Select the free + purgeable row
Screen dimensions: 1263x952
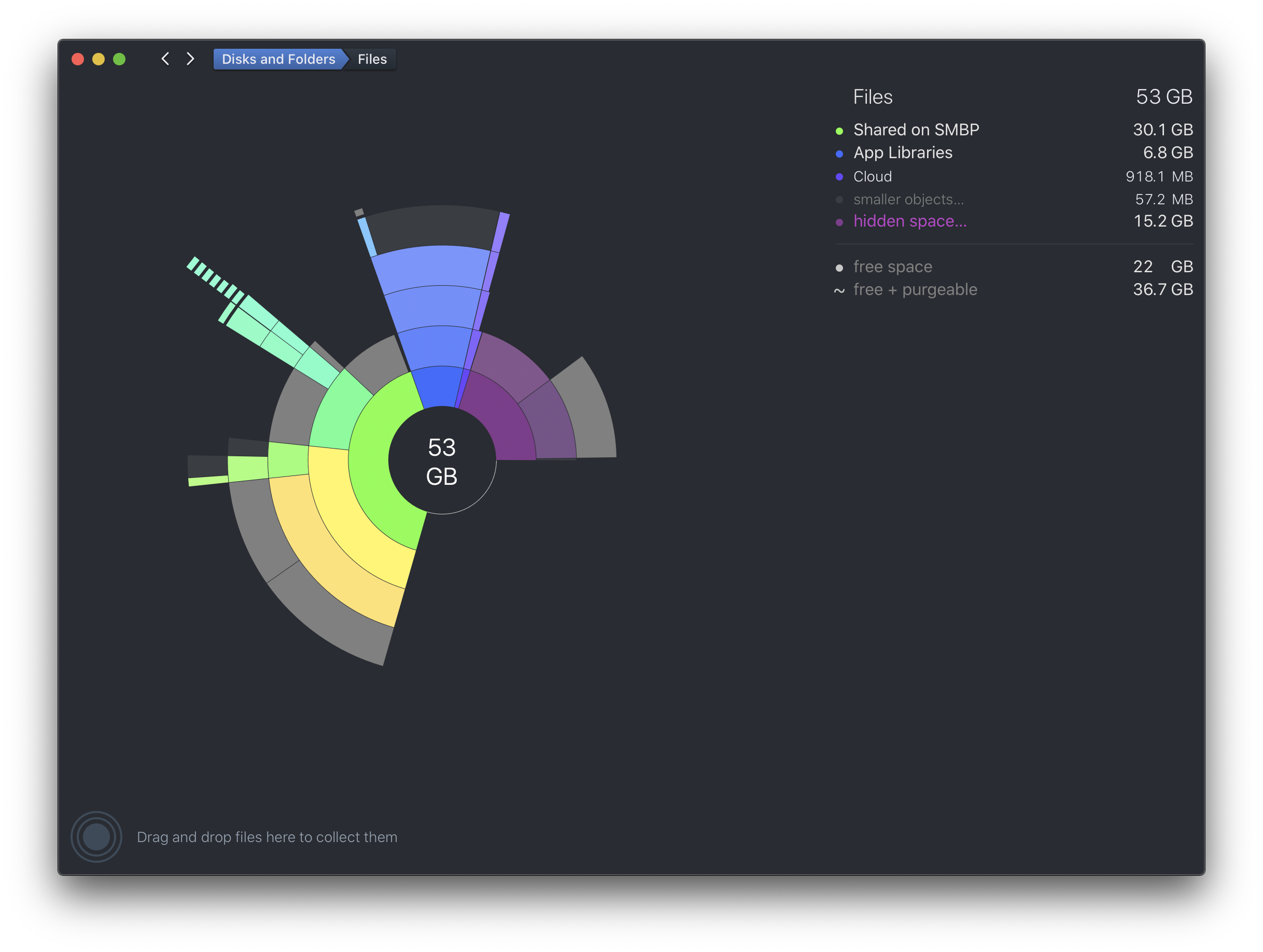[x=915, y=289]
